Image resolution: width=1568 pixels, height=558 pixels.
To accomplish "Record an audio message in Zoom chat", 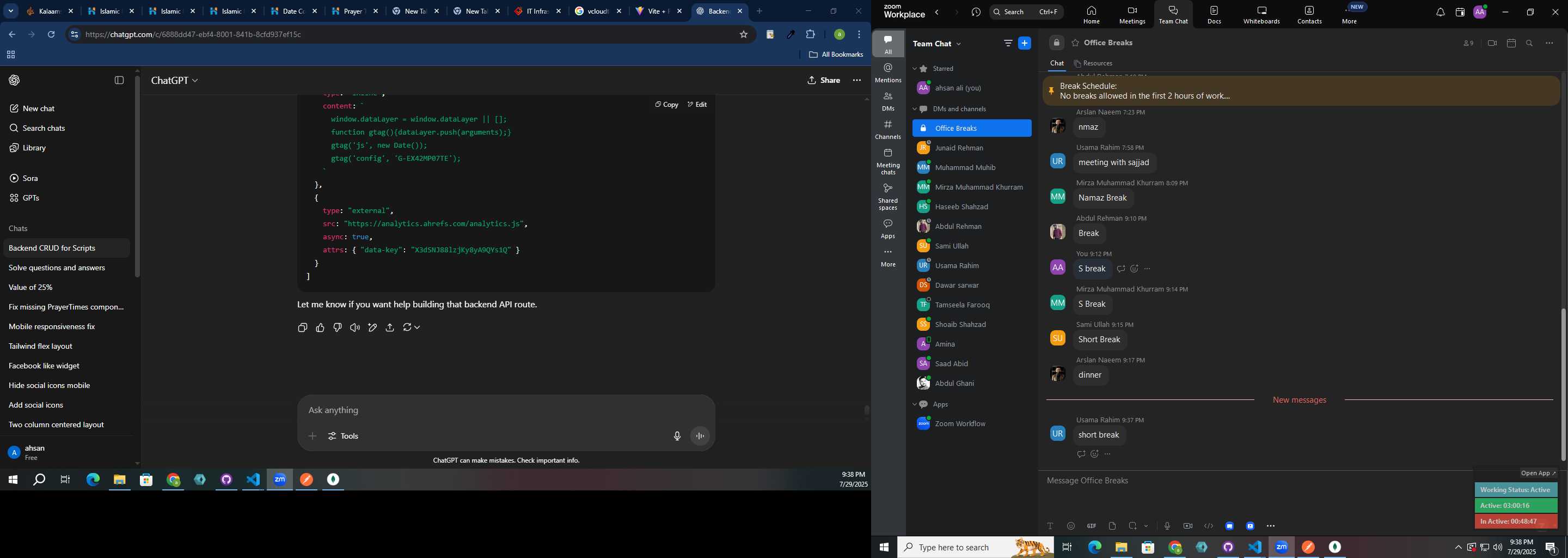I will 1167,526.
